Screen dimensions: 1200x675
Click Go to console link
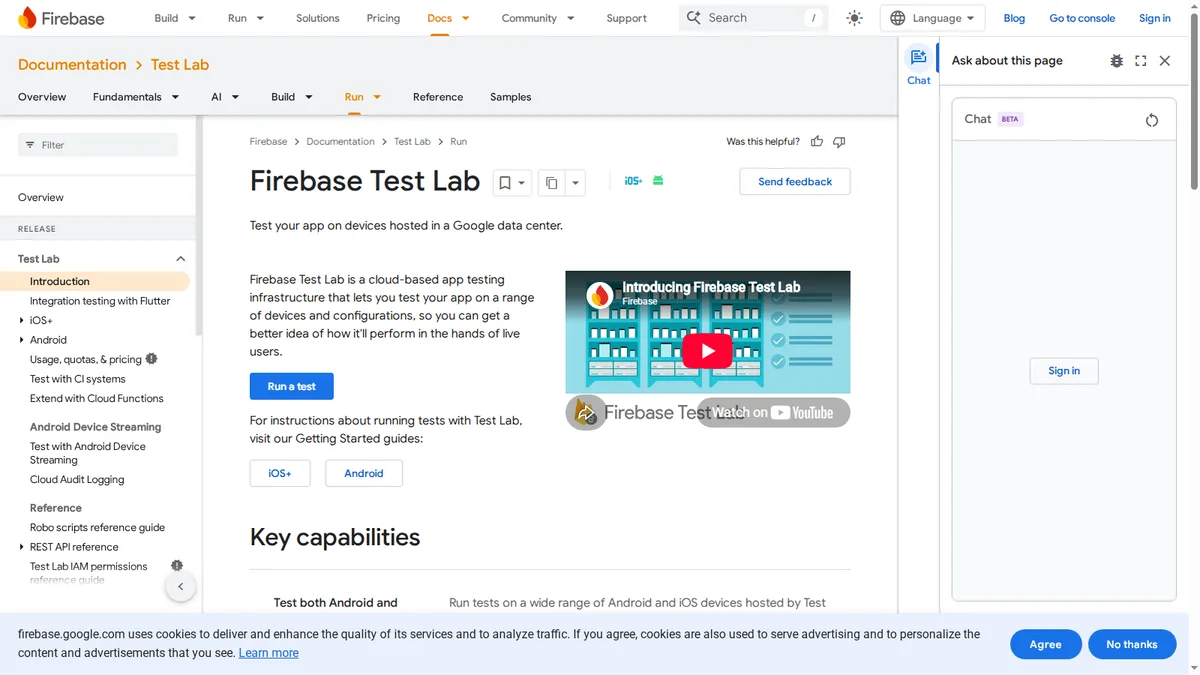point(1082,18)
